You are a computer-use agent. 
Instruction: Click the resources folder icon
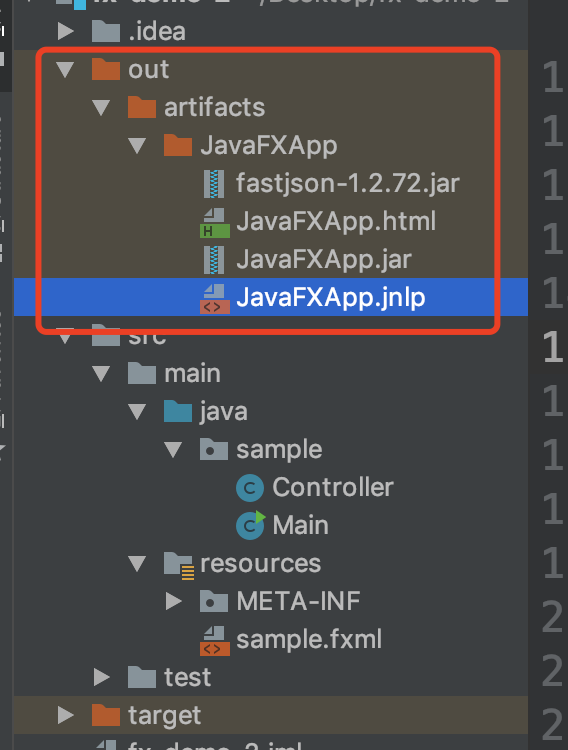pyautogui.click(x=178, y=565)
